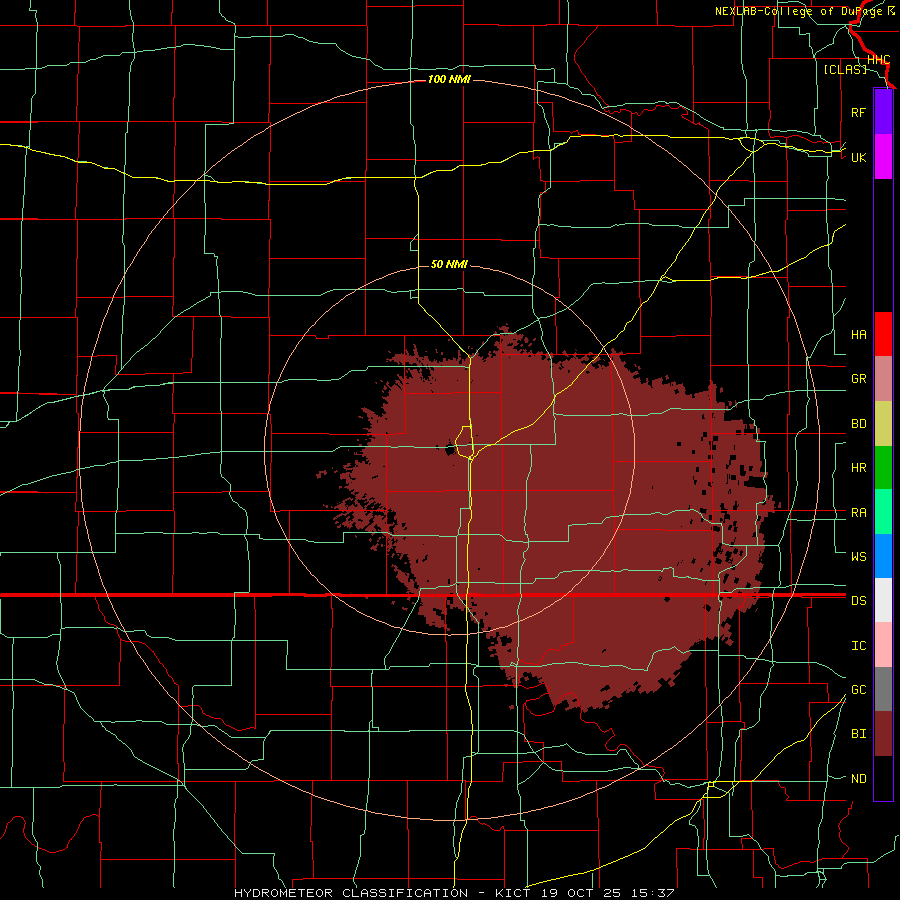The width and height of the screenshot is (900, 900).
Task: Click the GC legend label
Action: 858,690
